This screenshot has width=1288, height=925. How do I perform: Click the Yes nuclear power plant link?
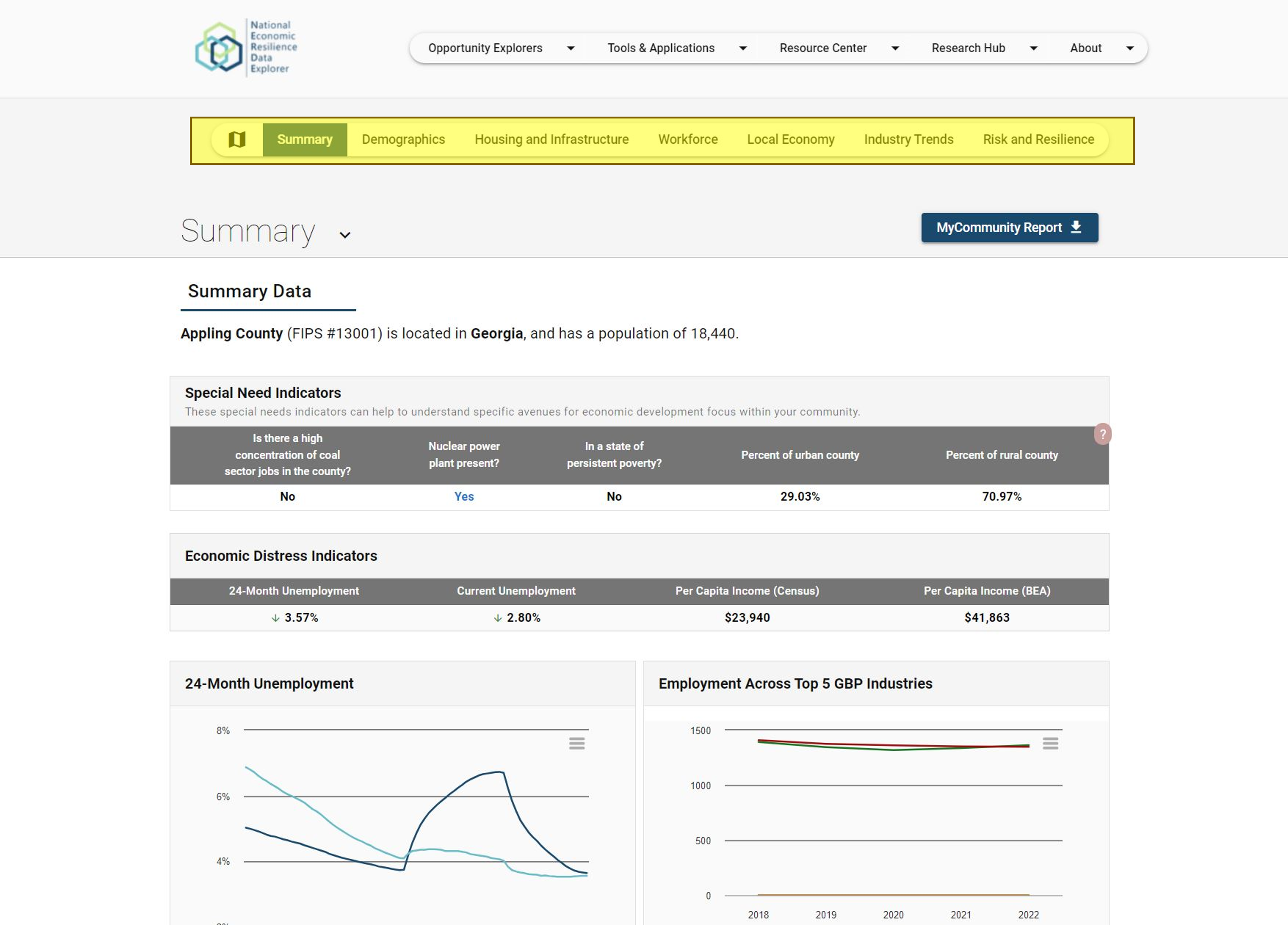[464, 497]
